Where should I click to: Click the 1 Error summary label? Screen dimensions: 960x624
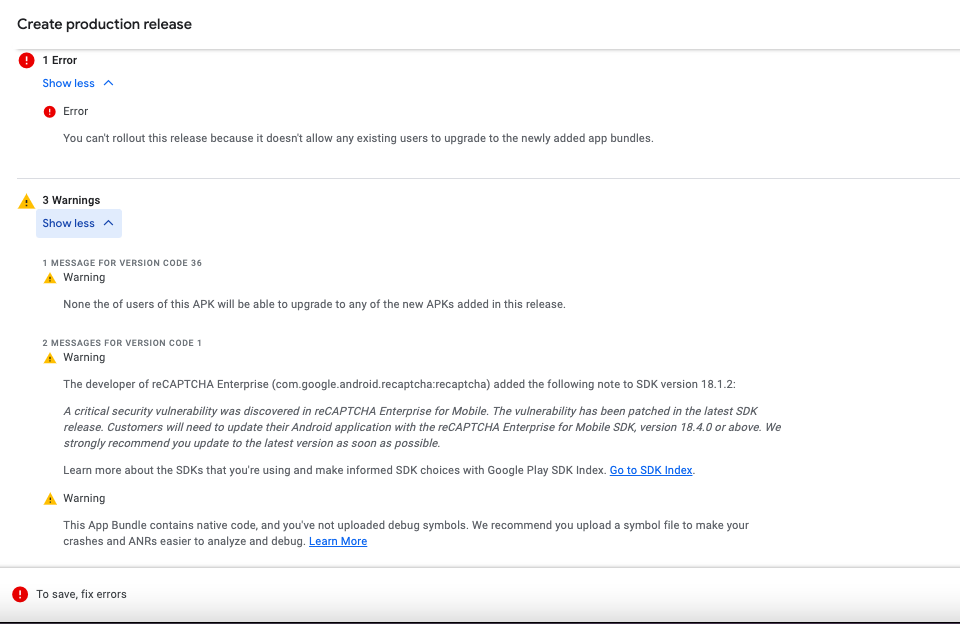[60, 60]
